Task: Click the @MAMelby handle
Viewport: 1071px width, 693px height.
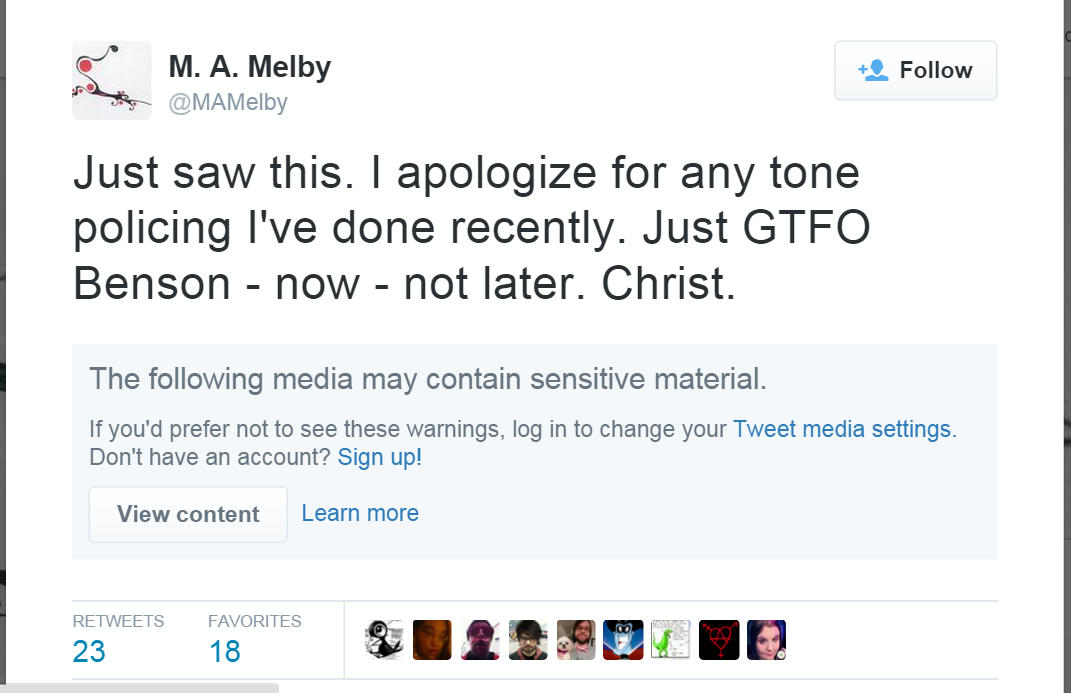Action: [x=228, y=102]
